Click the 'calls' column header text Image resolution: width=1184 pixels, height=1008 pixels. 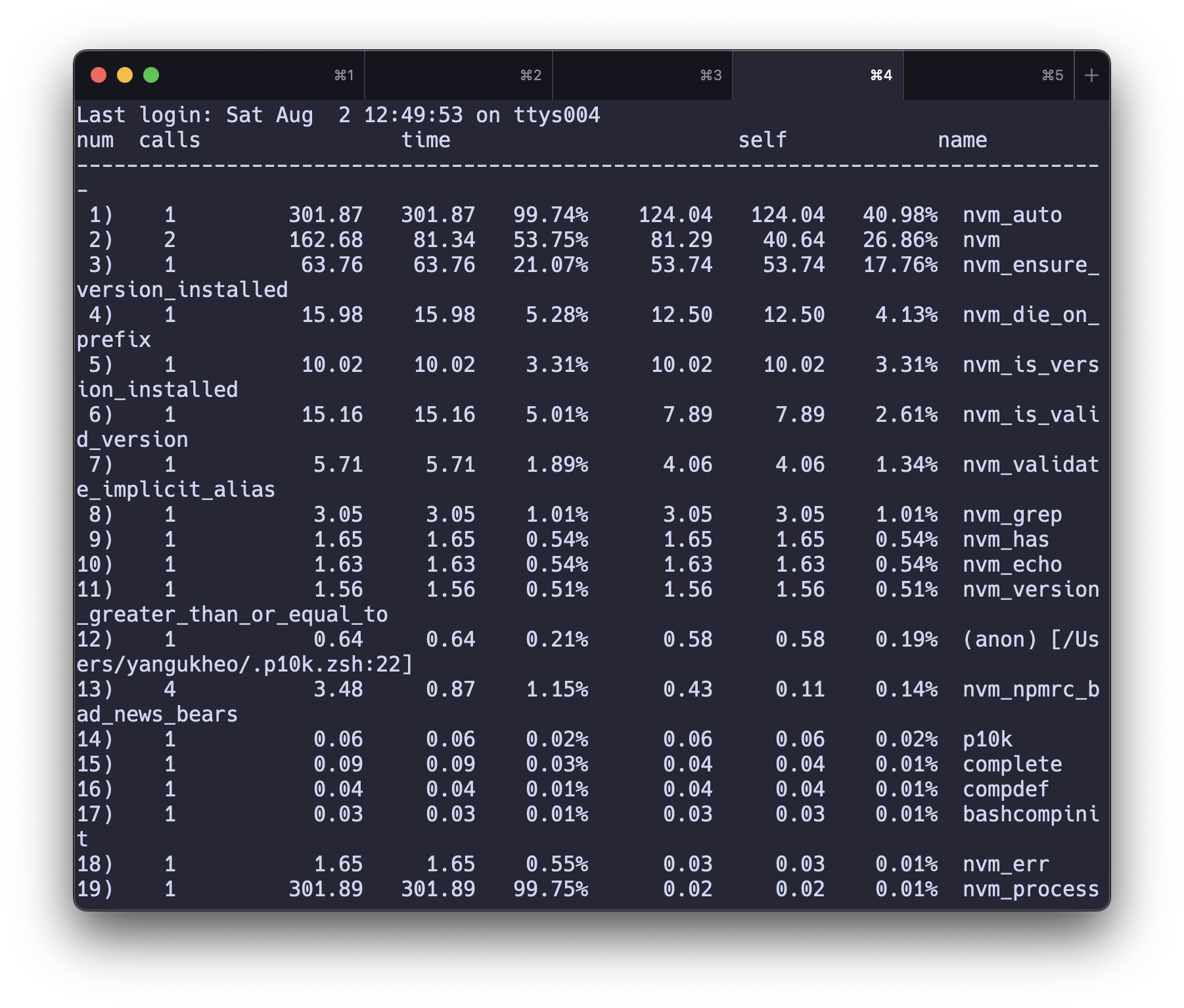point(170,140)
